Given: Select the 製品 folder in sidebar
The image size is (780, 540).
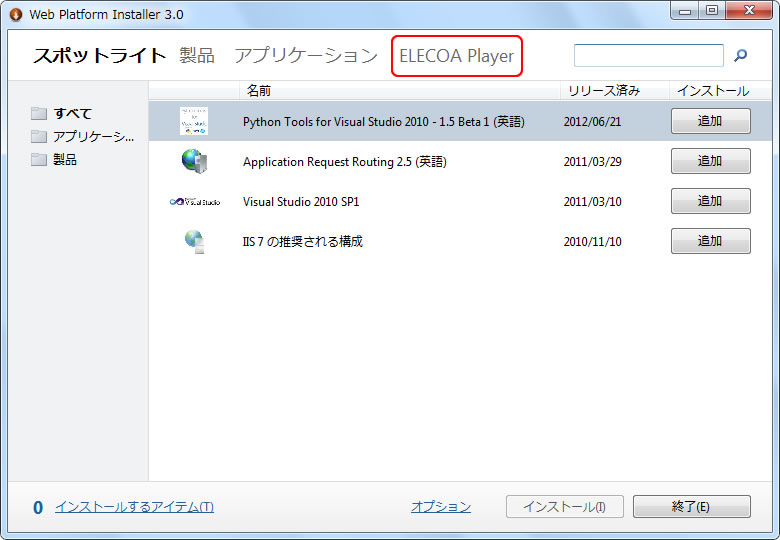Looking at the screenshot, I should tap(64, 159).
